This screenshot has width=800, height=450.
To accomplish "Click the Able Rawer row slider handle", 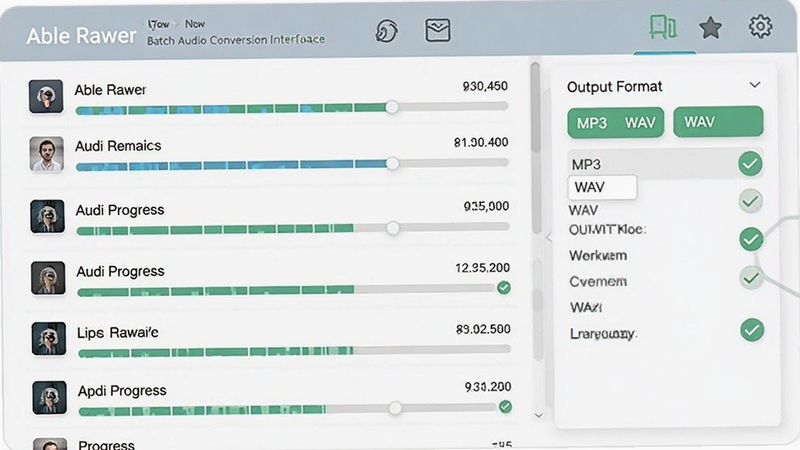I will [x=392, y=107].
